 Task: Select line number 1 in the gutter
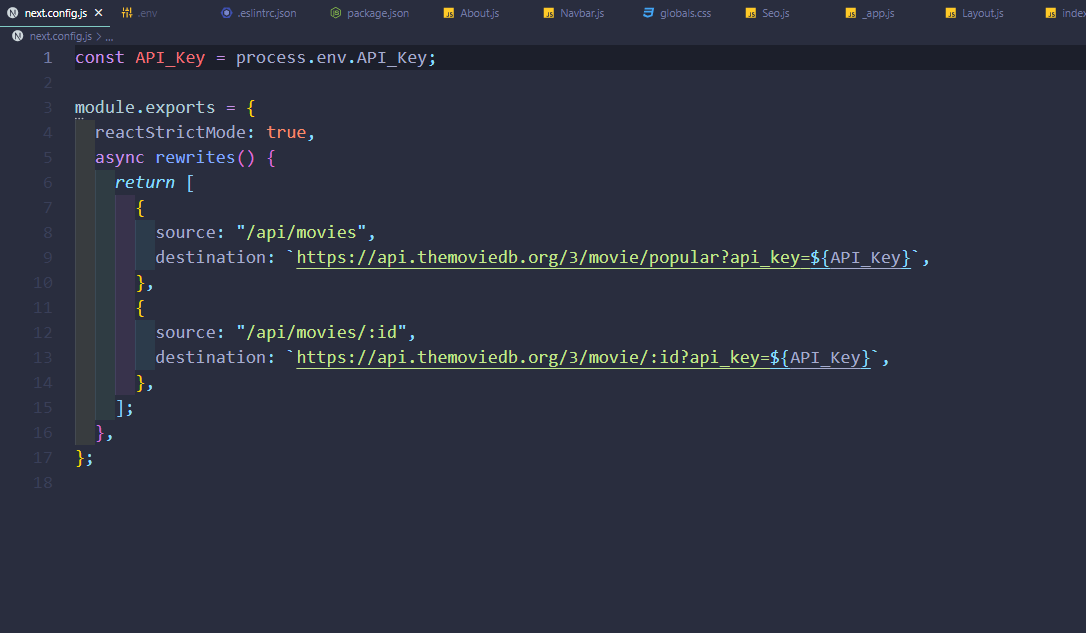click(x=48, y=57)
